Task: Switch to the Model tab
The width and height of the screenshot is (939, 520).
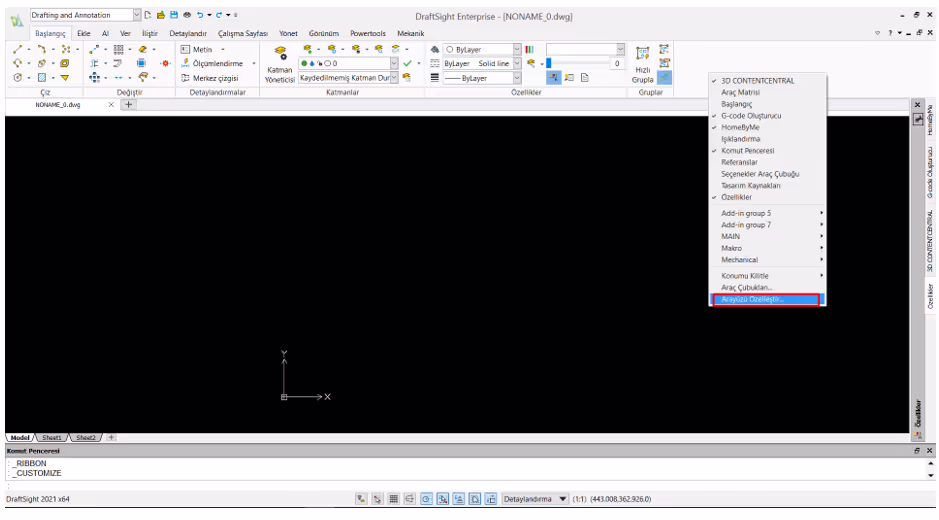Action: point(20,437)
